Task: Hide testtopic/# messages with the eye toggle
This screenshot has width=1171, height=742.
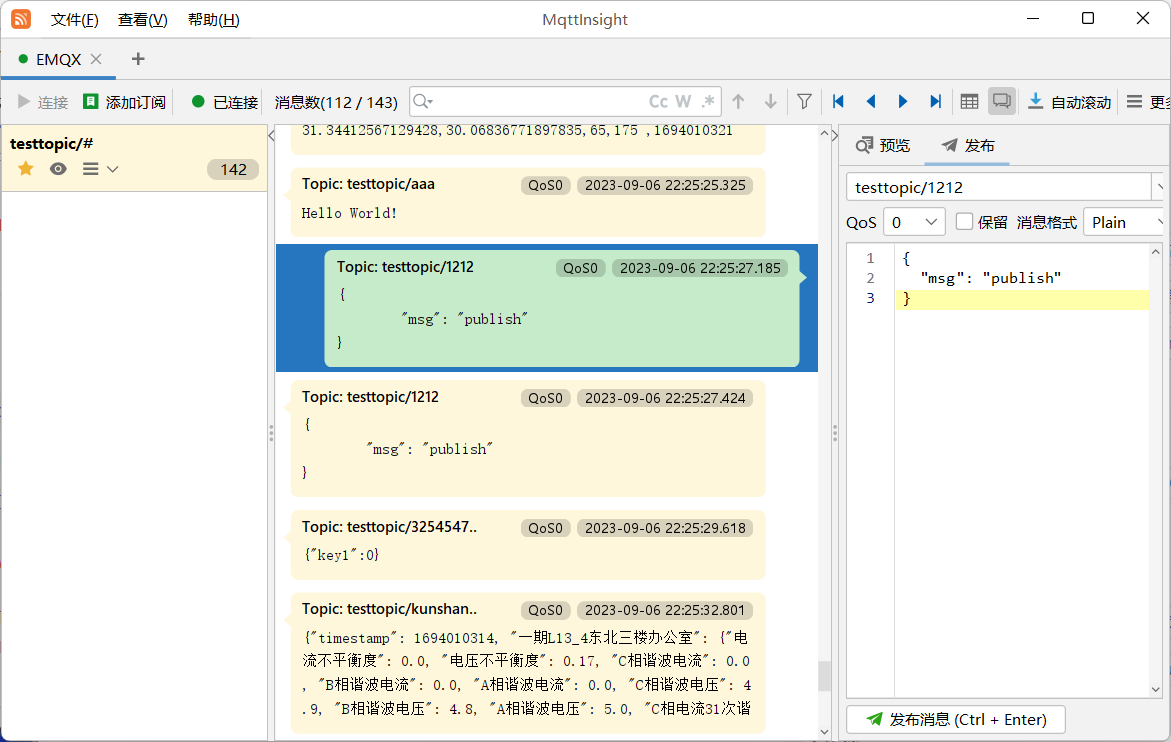Action: pos(58,169)
